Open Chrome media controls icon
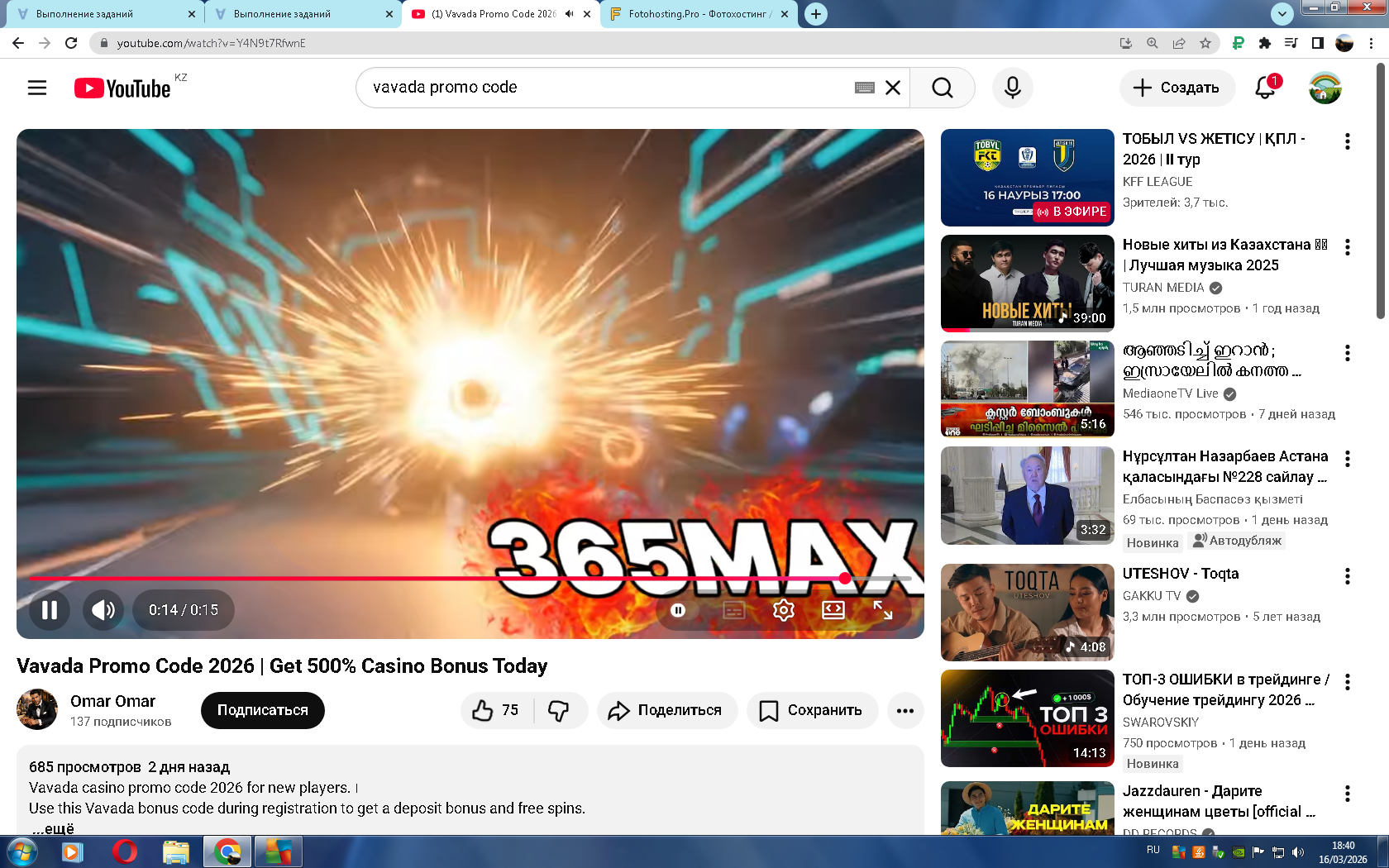Screen dimensions: 1389x868 [1291, 43]
